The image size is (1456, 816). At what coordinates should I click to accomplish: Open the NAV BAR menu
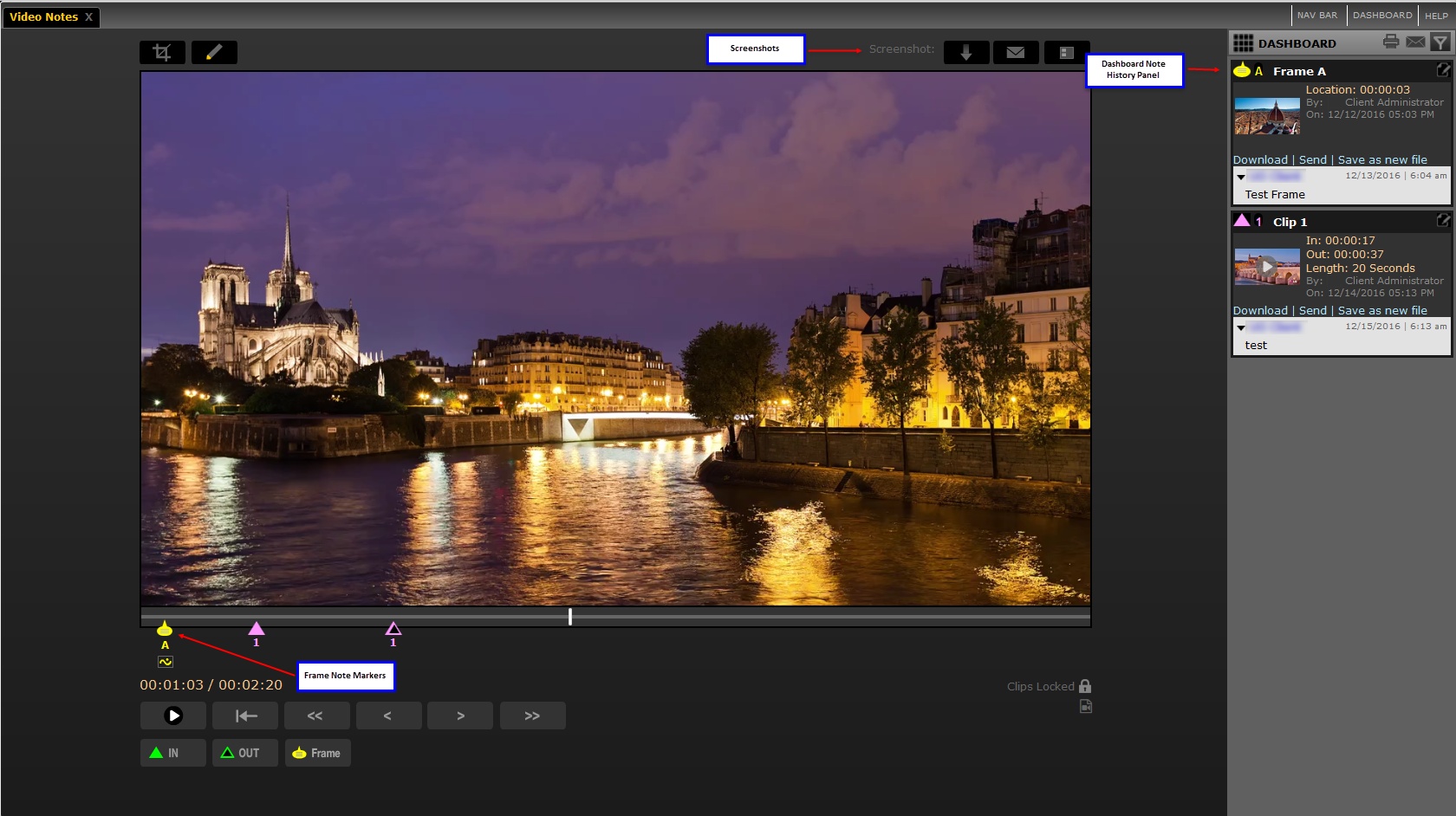pyautogui.click(x=1316, y=16)
